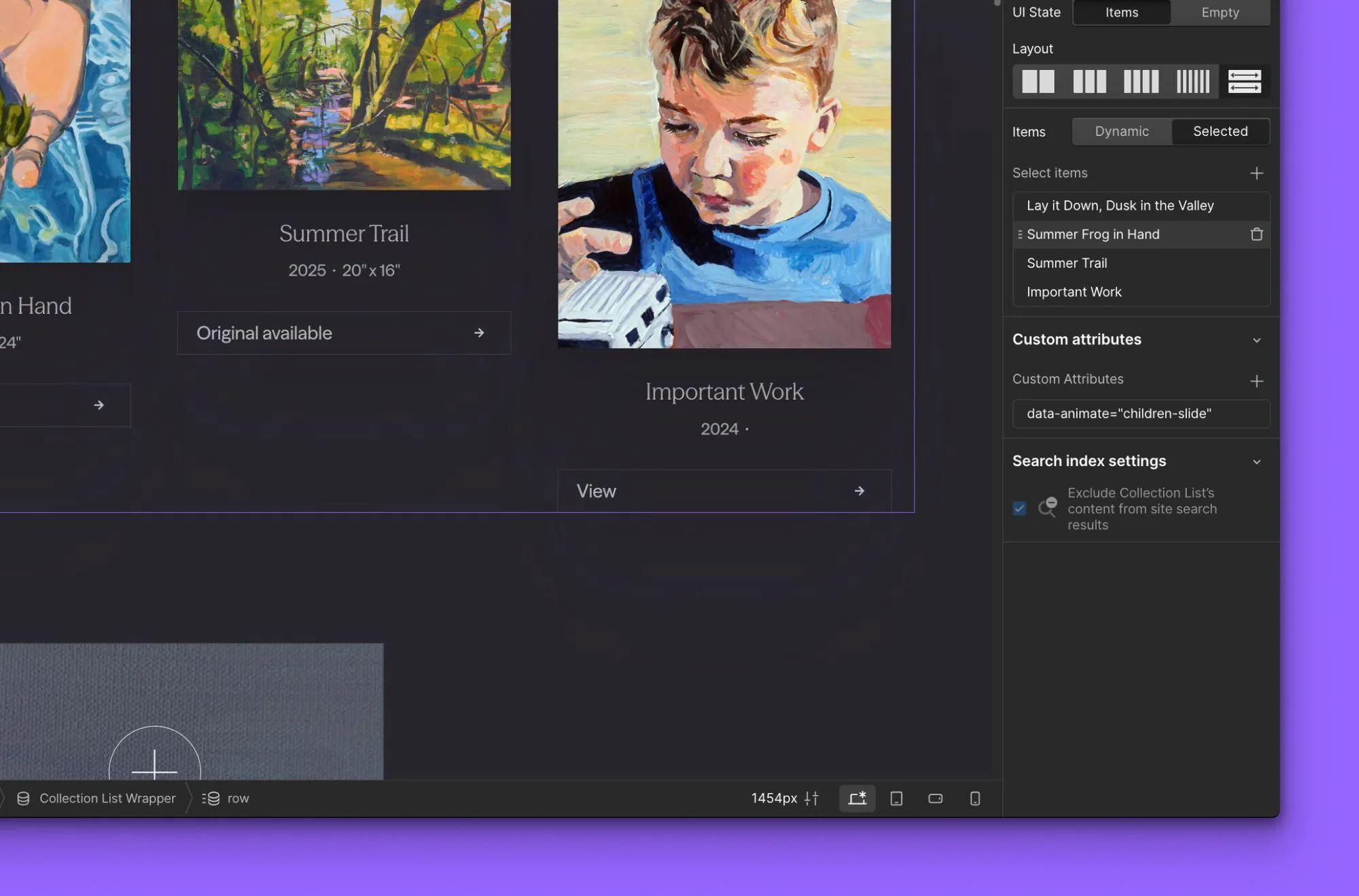The height and width of the screenshot is (896, 1359).
Task: Click the Original available button
Action: pos(344,333)
